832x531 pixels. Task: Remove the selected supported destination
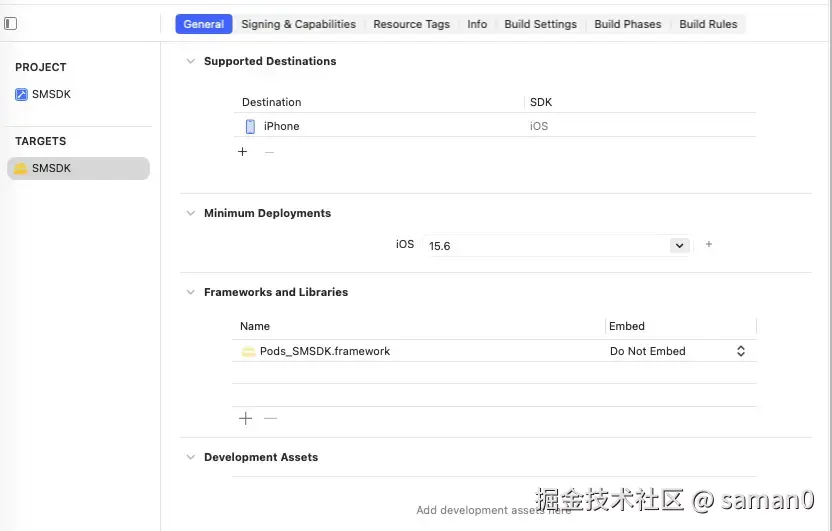click(270, 152)
